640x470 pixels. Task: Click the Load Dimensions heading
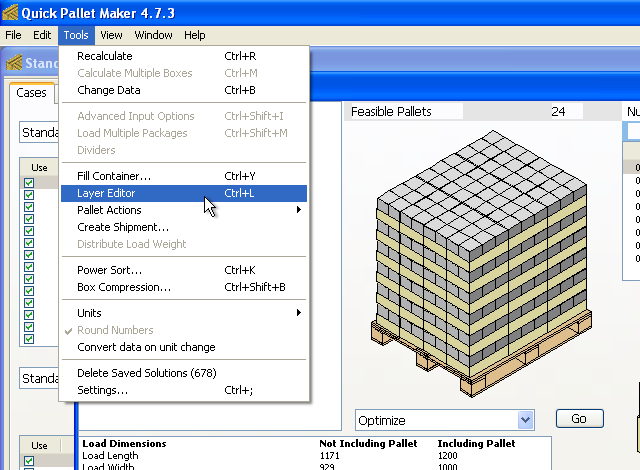(x=124, y=443)
